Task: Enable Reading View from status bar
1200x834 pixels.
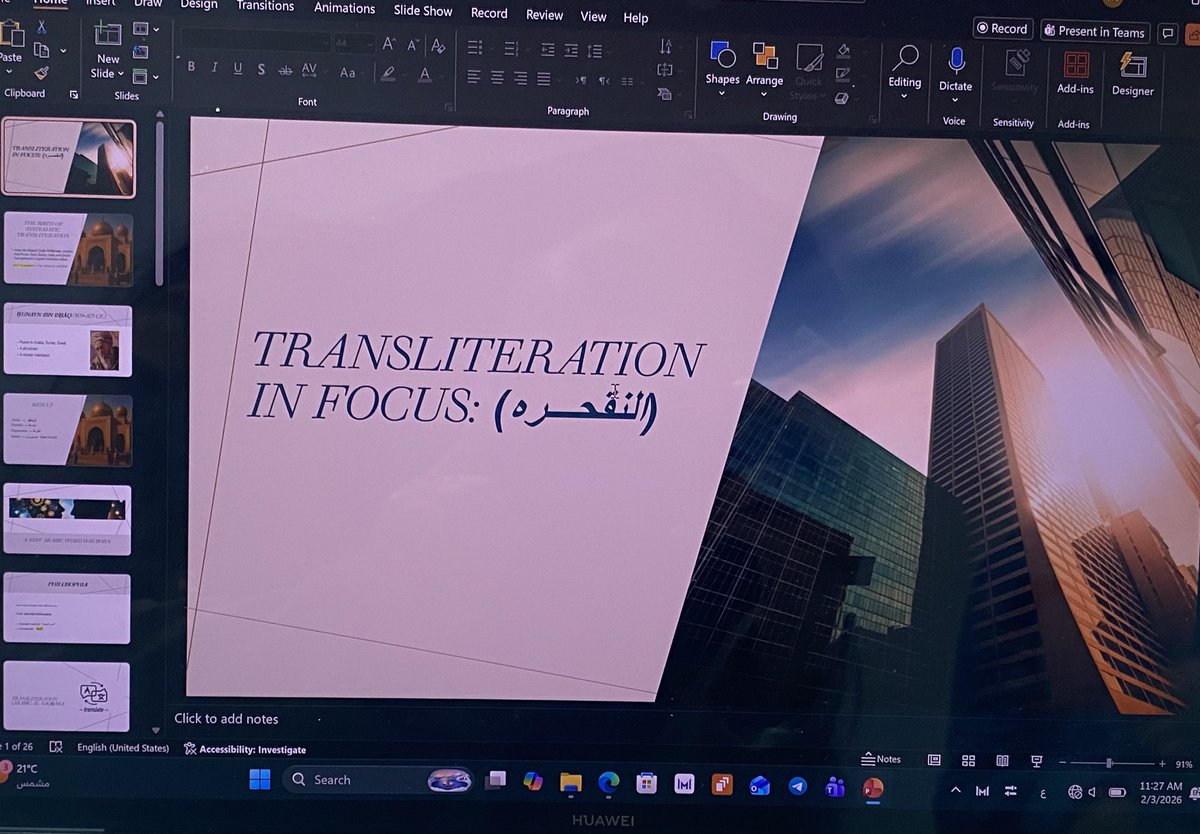Action: 1003,760
